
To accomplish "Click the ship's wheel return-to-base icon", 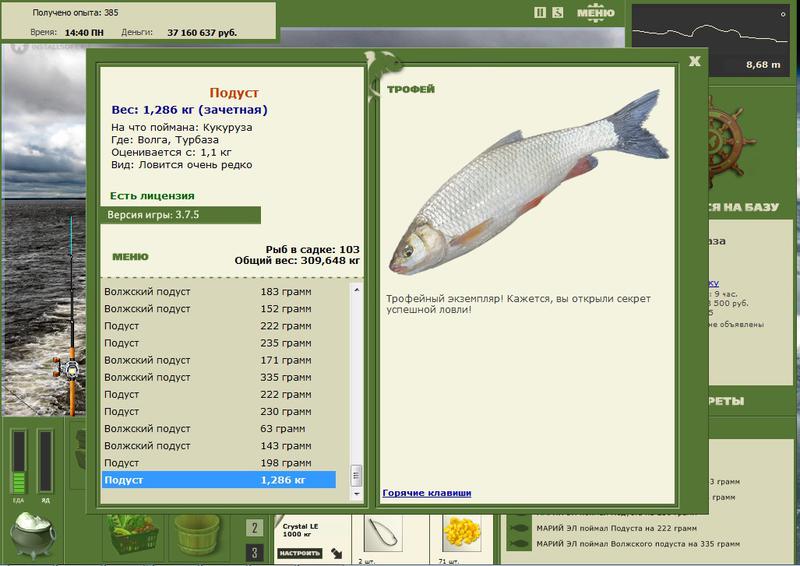I will point(731,142).
